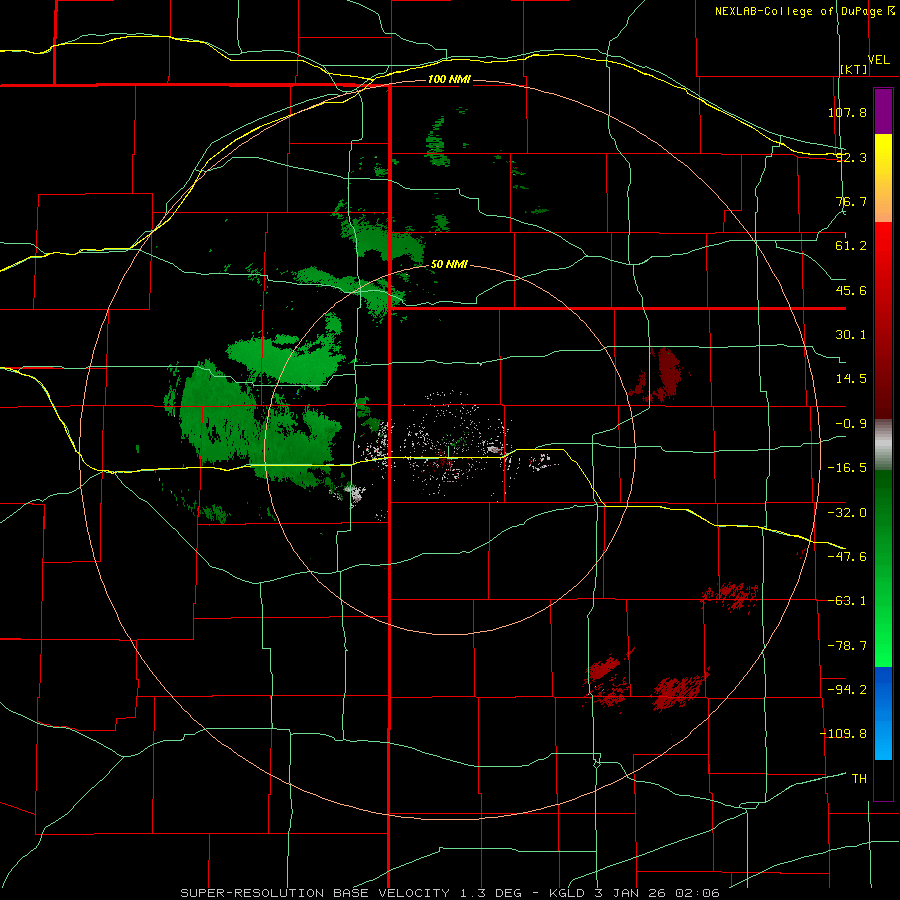Click the Super-Resolution Base Velocity caption
Viewport: 900px width, 900px height.
[x=449, y=893]
